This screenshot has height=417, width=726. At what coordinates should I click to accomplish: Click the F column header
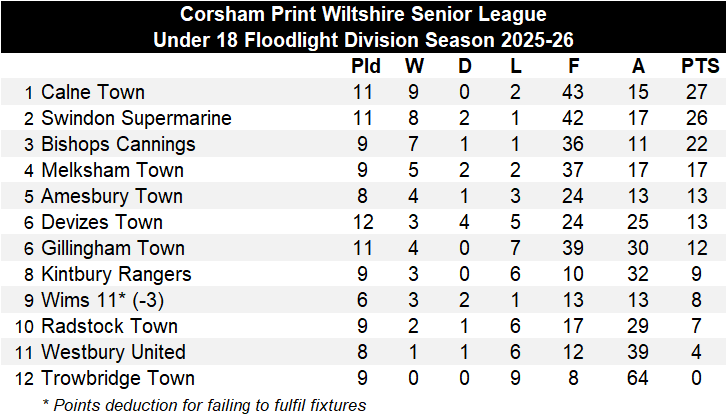[581, 67]
